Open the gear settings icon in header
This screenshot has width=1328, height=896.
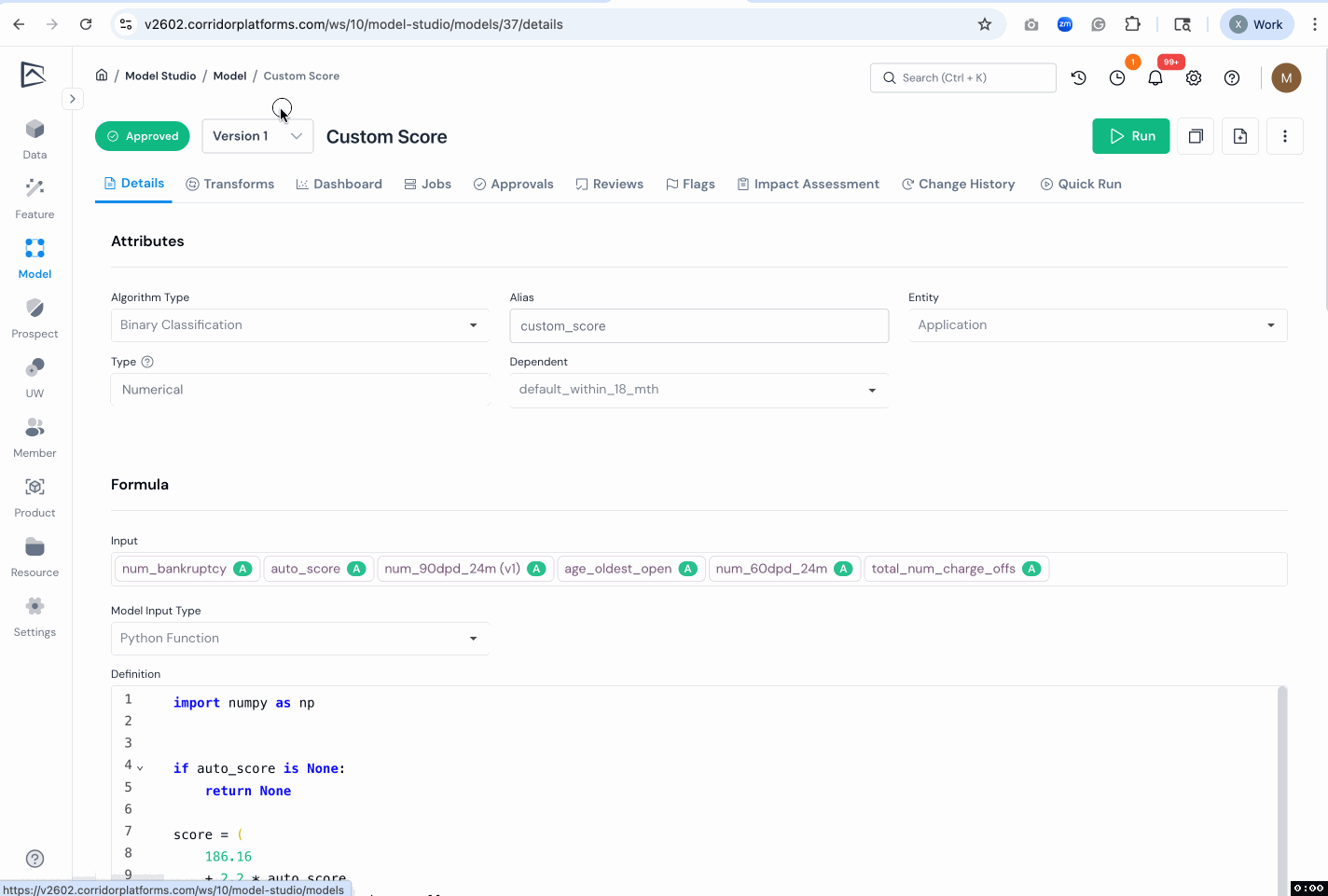click(x=1194, y=78)
